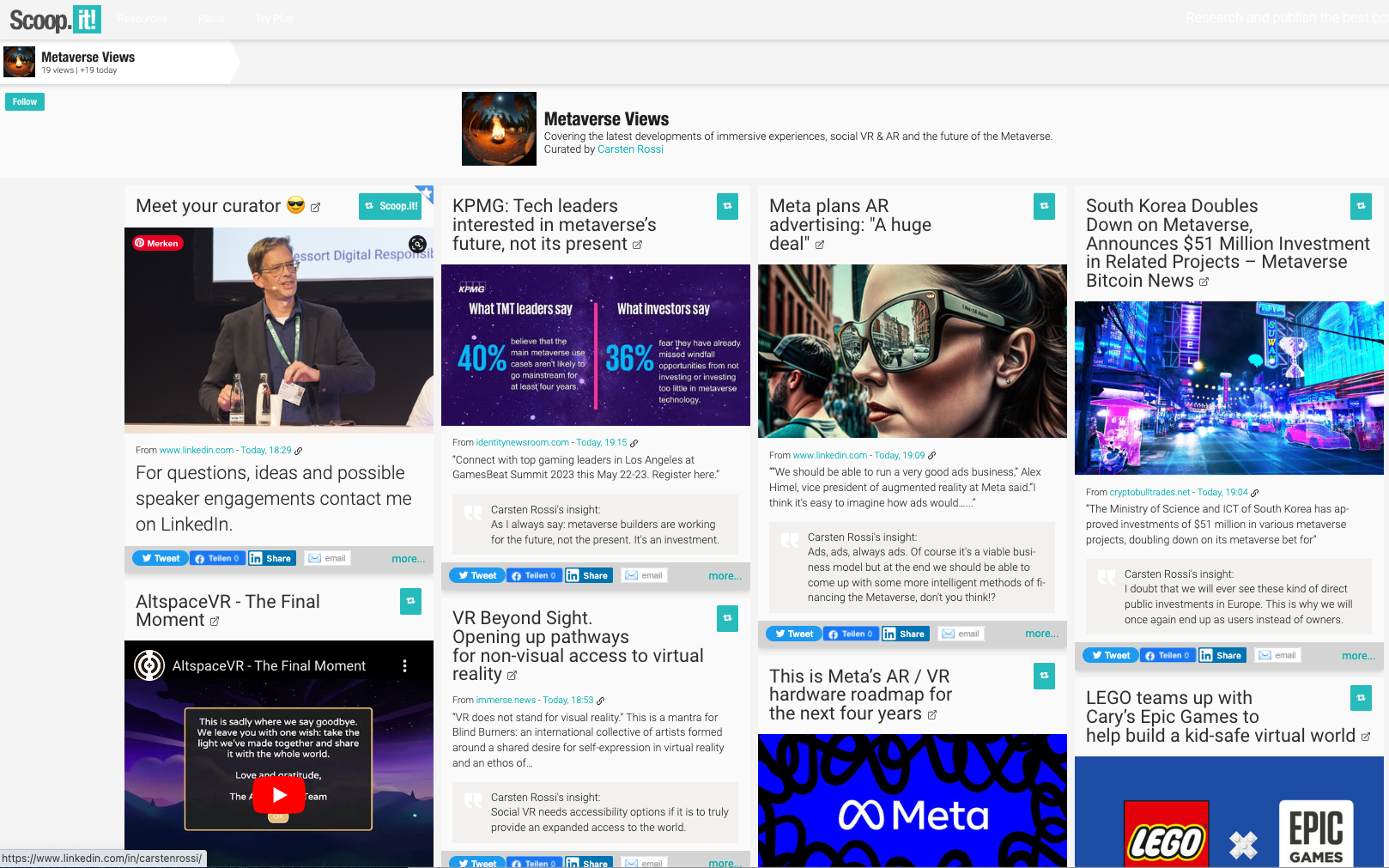Share curator post on Facebook via Teilen
This screenshot has width=1389, height=868.
click(217, 558)
